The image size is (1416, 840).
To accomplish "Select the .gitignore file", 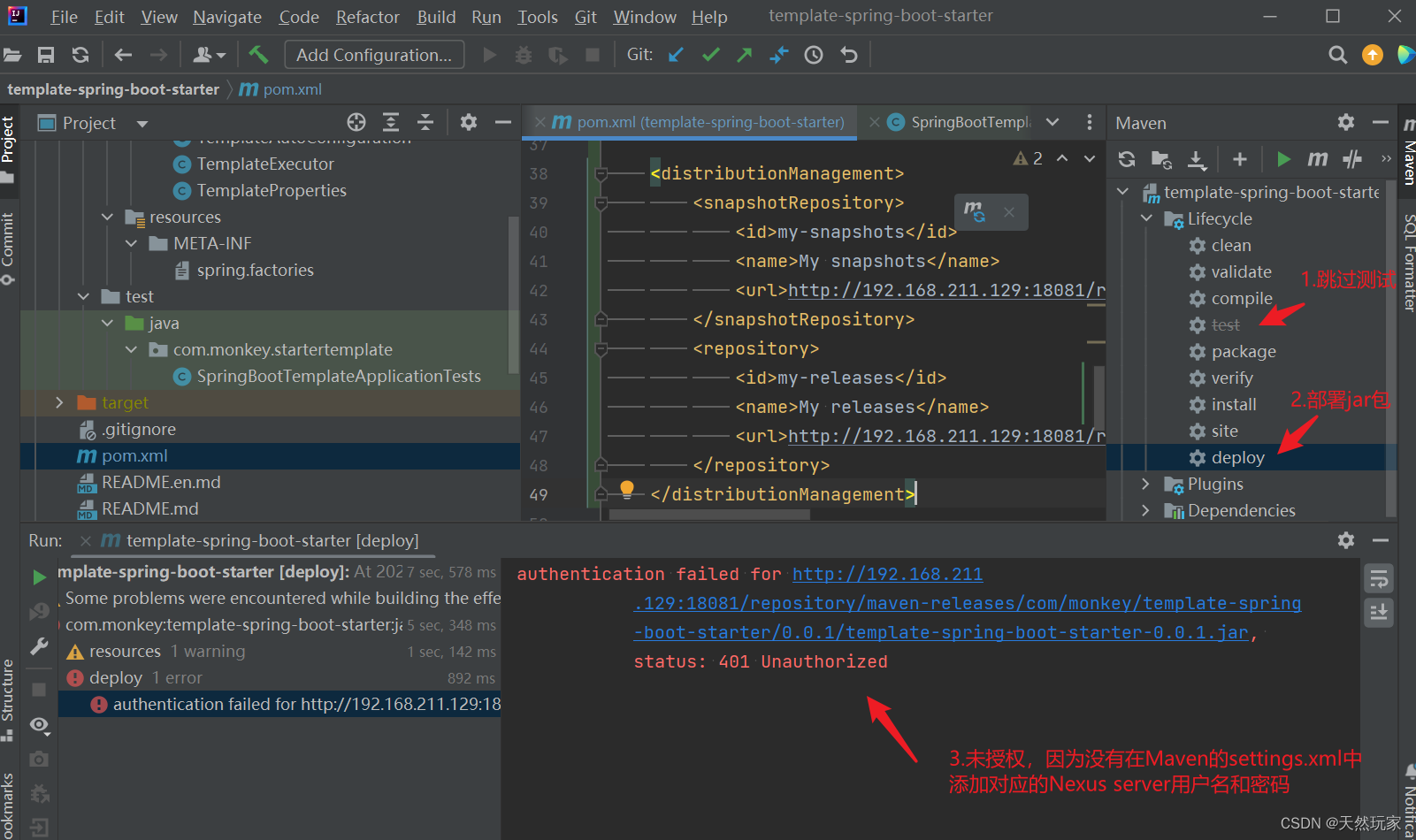I will (139, 429).
